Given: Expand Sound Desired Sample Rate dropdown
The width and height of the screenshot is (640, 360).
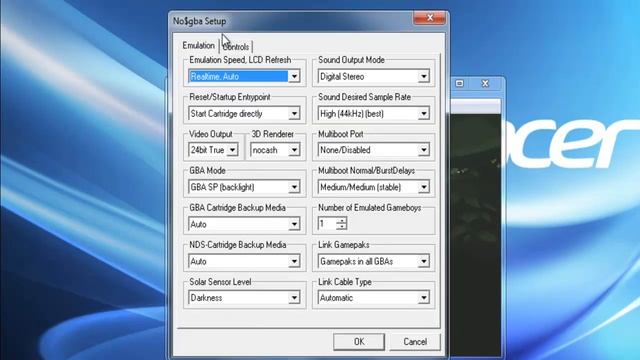Looking at the screenshot, I should (x=423, y=113).
